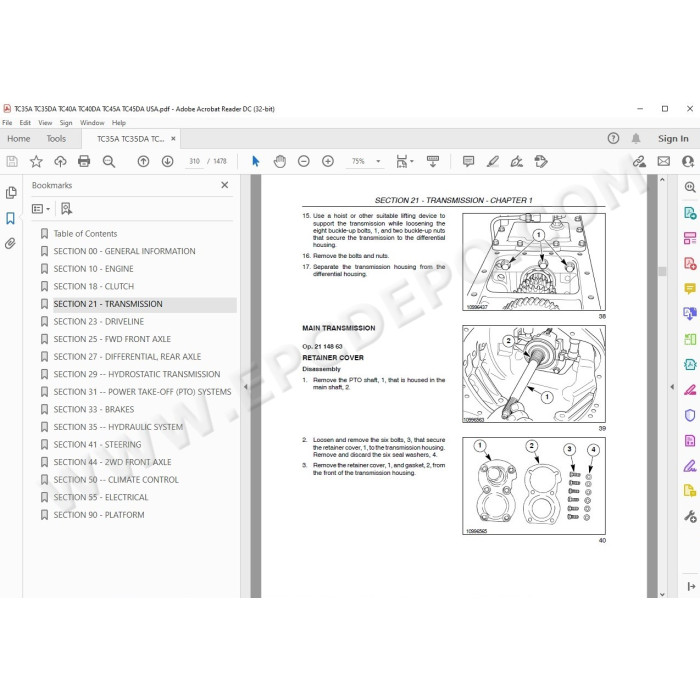This screenshot has height=700, width=700.
Task: Upload file to cloud icon
Action: (x=60, y=161)
